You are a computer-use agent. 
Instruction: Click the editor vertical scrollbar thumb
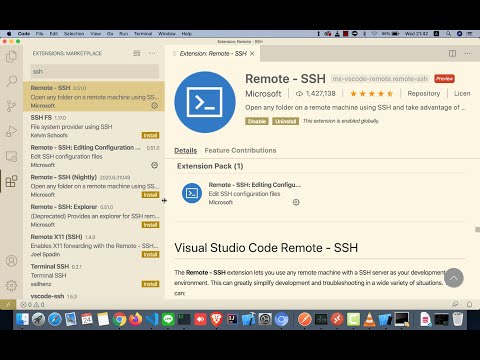(477, 230)
